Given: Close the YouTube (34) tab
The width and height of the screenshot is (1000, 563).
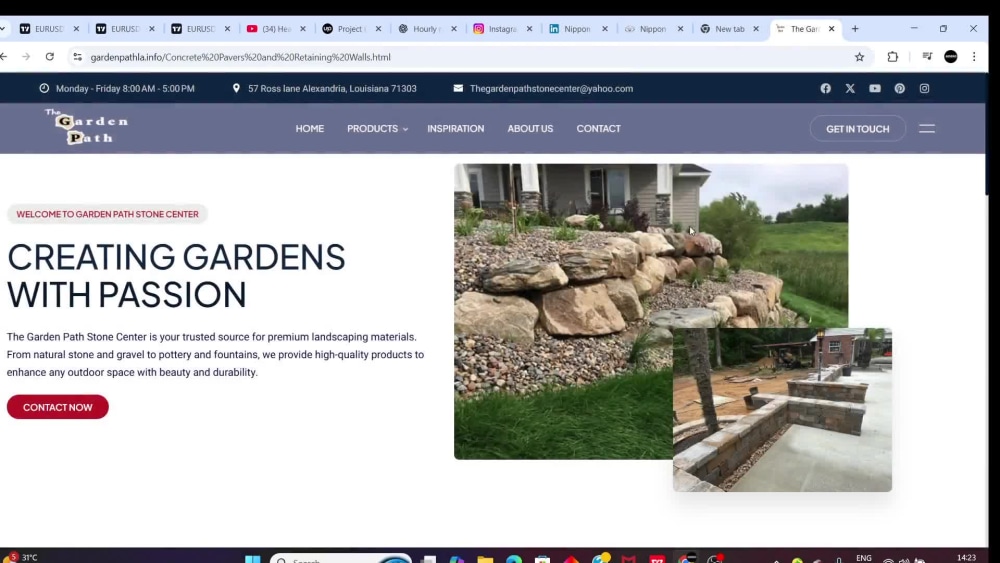Looking at the screenshot, I should click(303, 29).
